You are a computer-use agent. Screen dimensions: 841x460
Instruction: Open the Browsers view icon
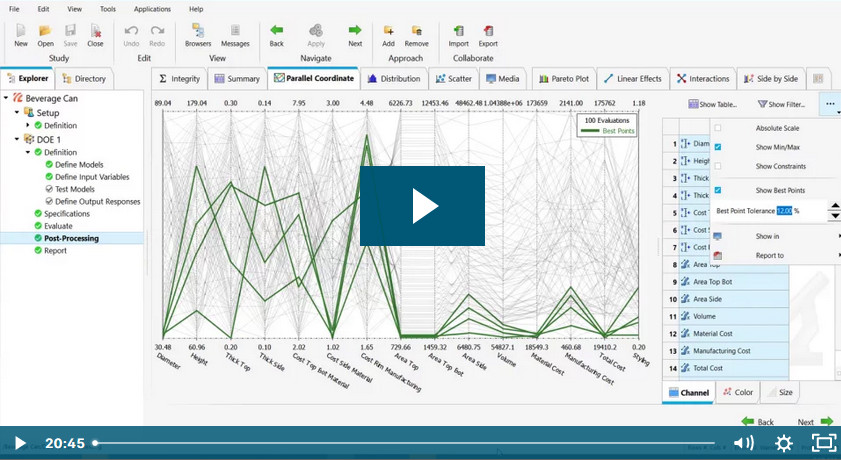[198, 31]
